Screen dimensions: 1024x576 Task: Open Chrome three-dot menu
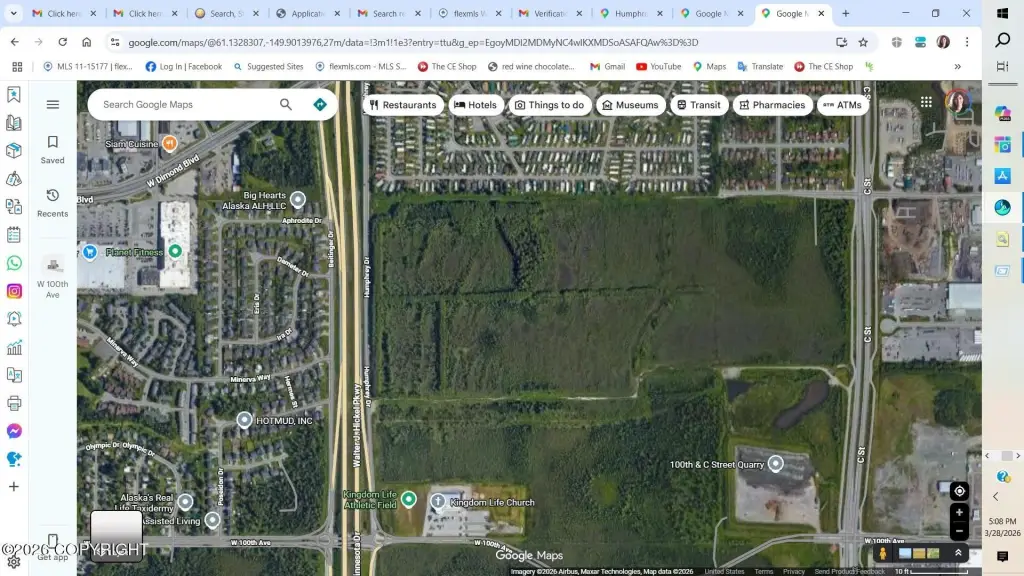point(967,42)
